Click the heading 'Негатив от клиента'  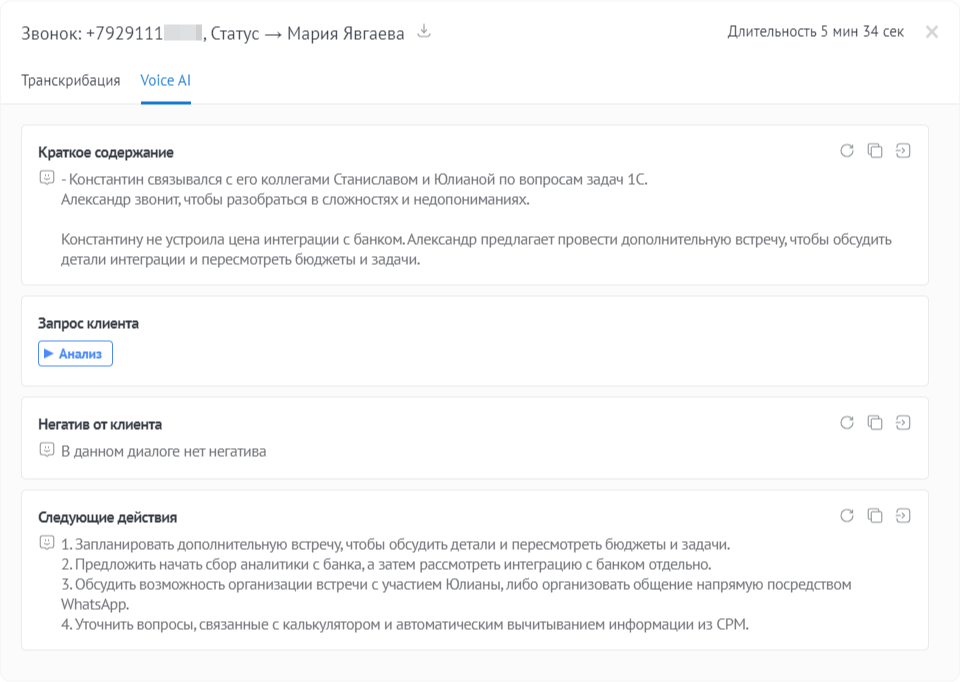click(100, 424)
